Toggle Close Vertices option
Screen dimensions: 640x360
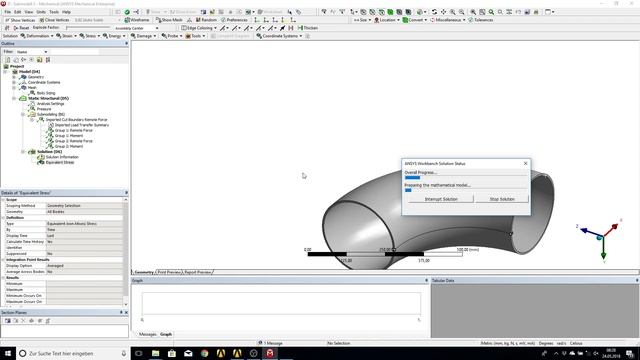pos(54,20)
